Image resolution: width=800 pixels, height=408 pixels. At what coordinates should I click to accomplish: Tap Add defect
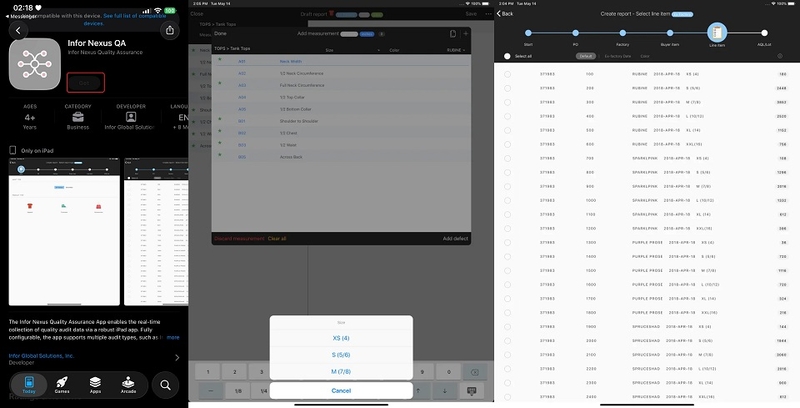click(456, 239)
